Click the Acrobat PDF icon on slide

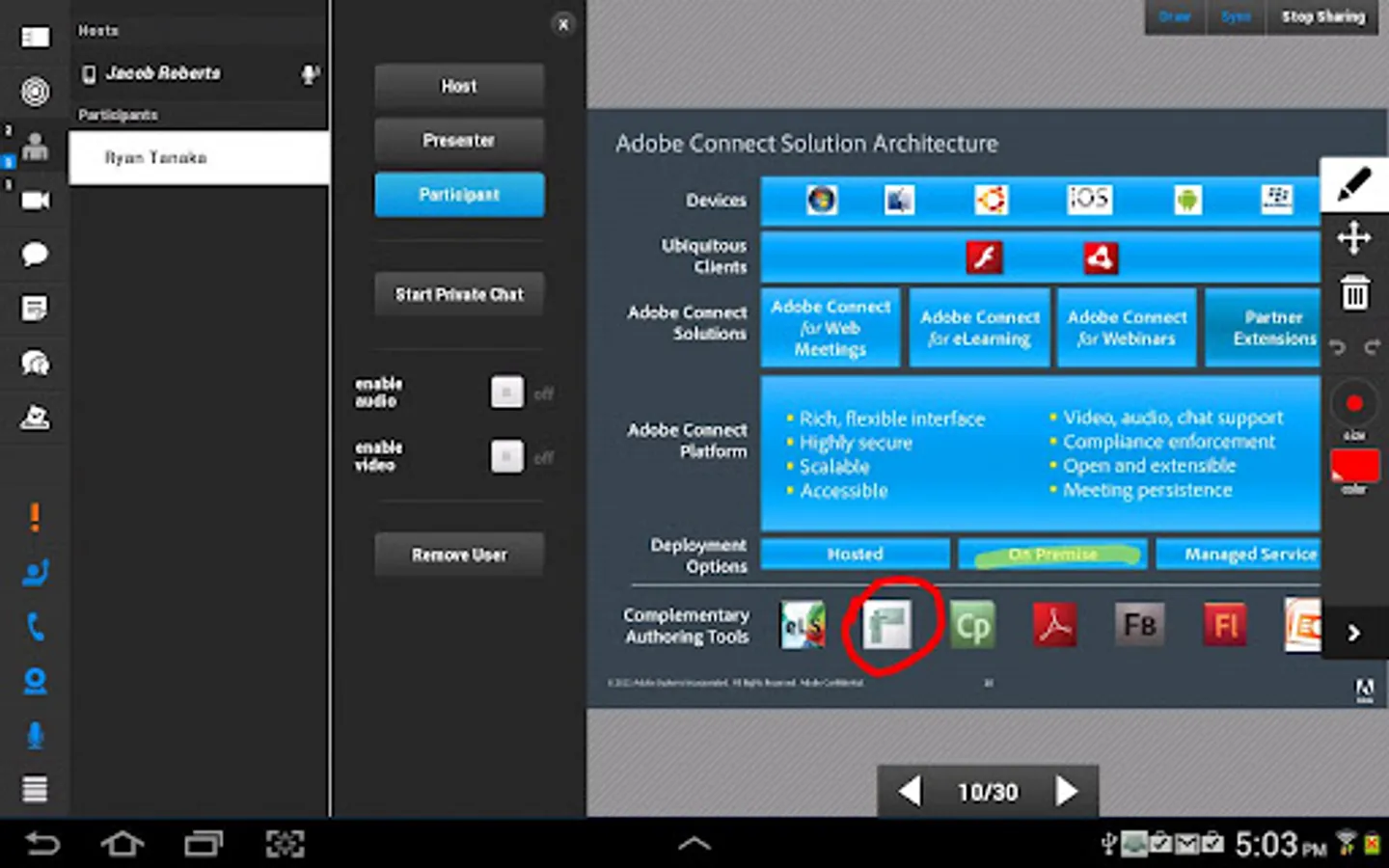point(1054,625)
